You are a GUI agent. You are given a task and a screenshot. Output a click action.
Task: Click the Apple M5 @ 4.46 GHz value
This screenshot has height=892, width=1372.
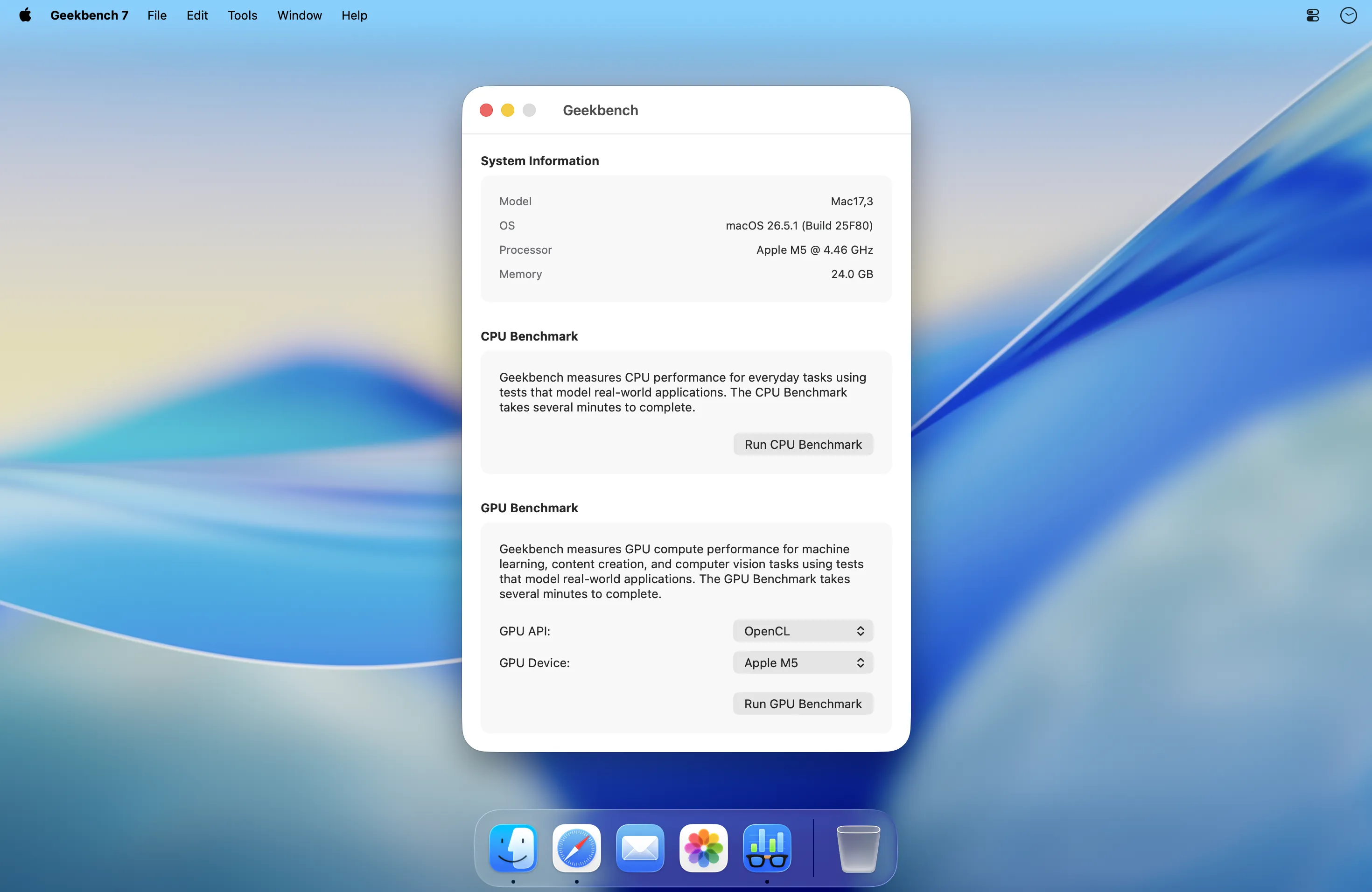(814, 250)
